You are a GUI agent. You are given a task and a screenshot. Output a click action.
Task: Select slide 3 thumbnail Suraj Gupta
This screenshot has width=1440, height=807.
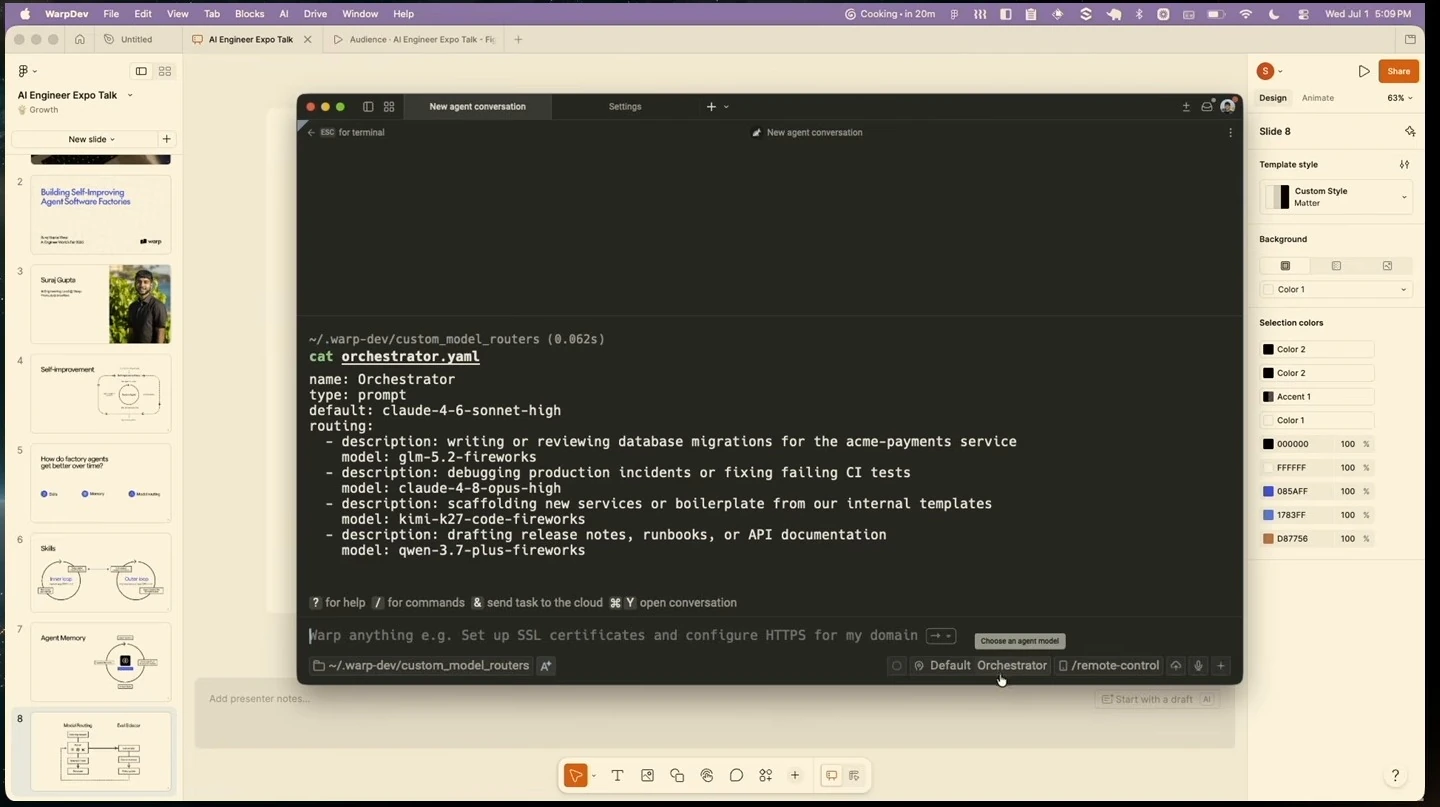pyautogui.click(x=100, y=304)
